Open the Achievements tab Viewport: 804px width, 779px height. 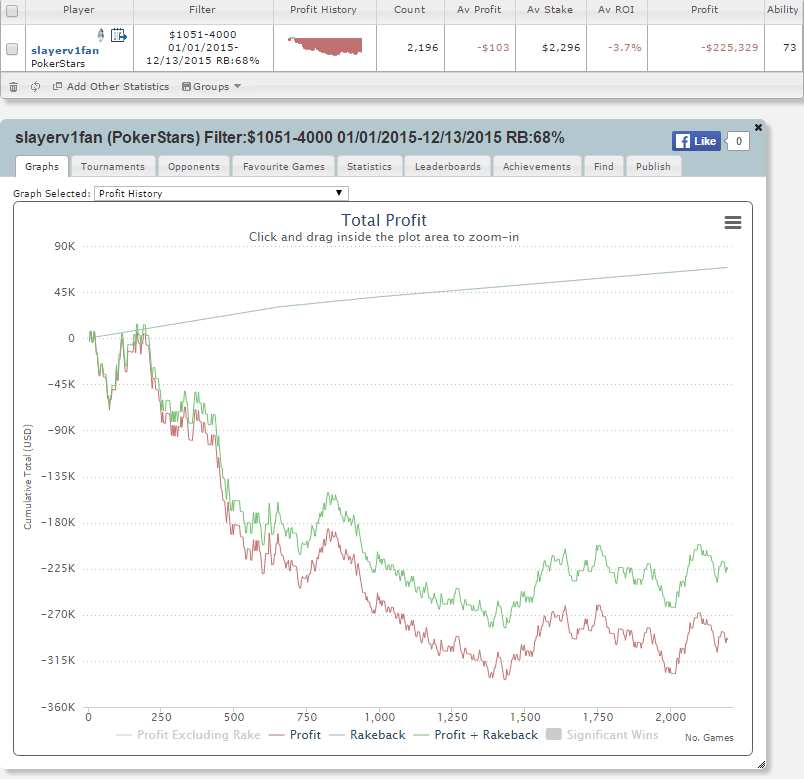point(536,167)
